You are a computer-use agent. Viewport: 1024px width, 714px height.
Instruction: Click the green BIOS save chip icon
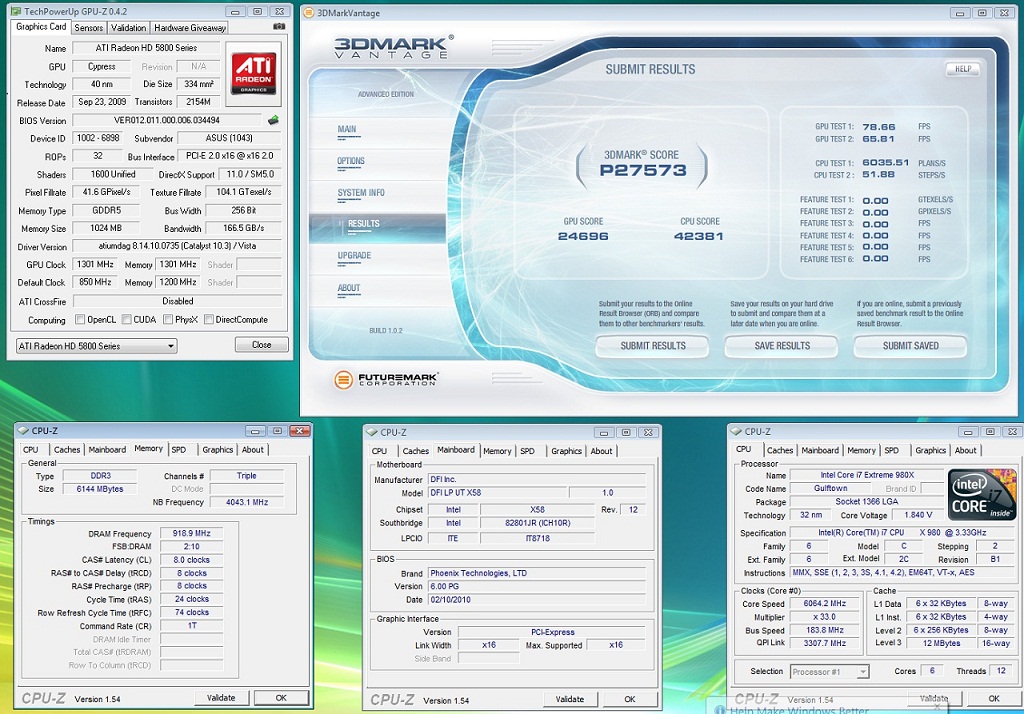(x=273, y=120)
